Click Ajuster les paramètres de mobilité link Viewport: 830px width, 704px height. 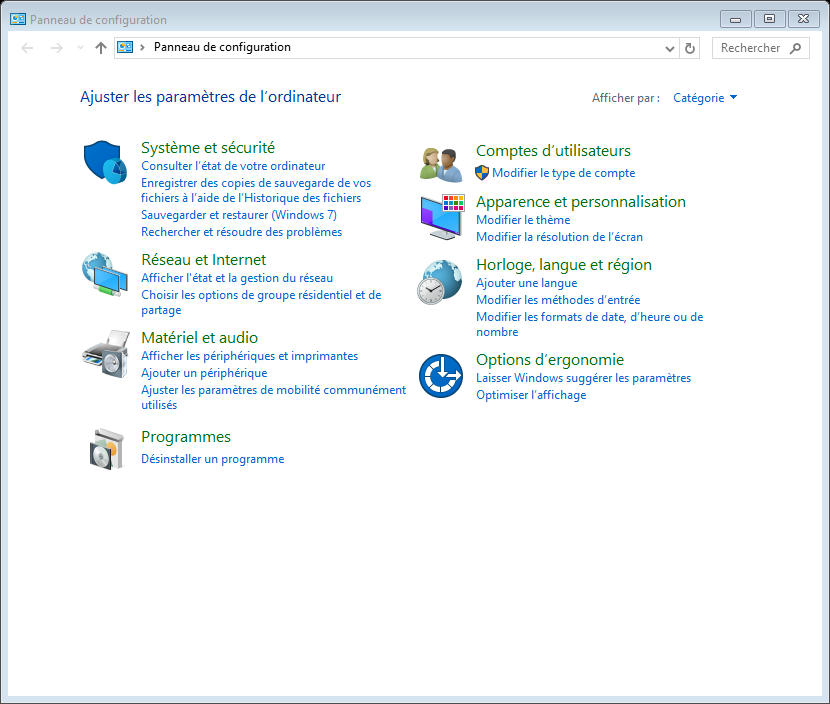(x=273, y=398)
